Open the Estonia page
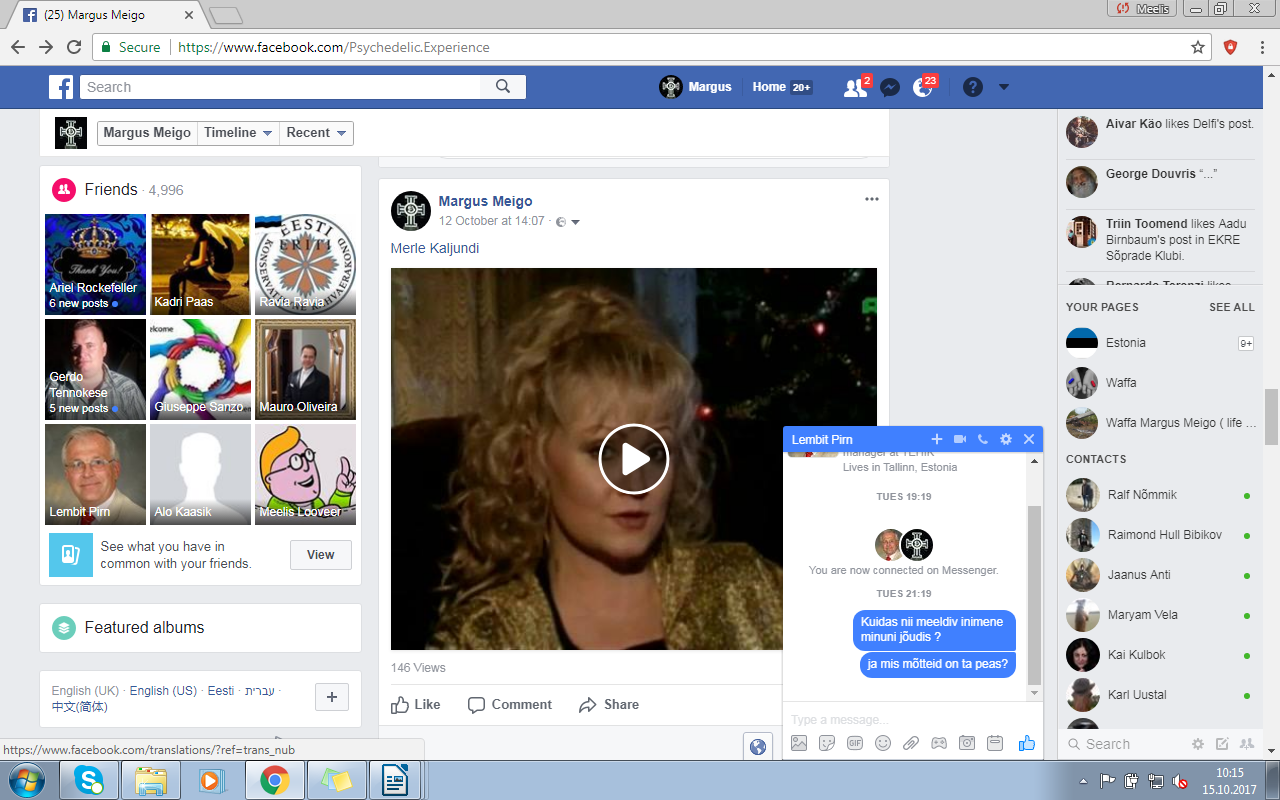 tap(1158, 343)
